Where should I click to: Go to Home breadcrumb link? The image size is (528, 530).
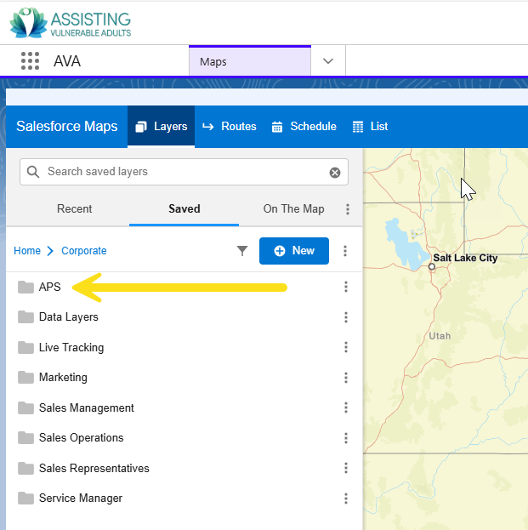click(27, 251)
